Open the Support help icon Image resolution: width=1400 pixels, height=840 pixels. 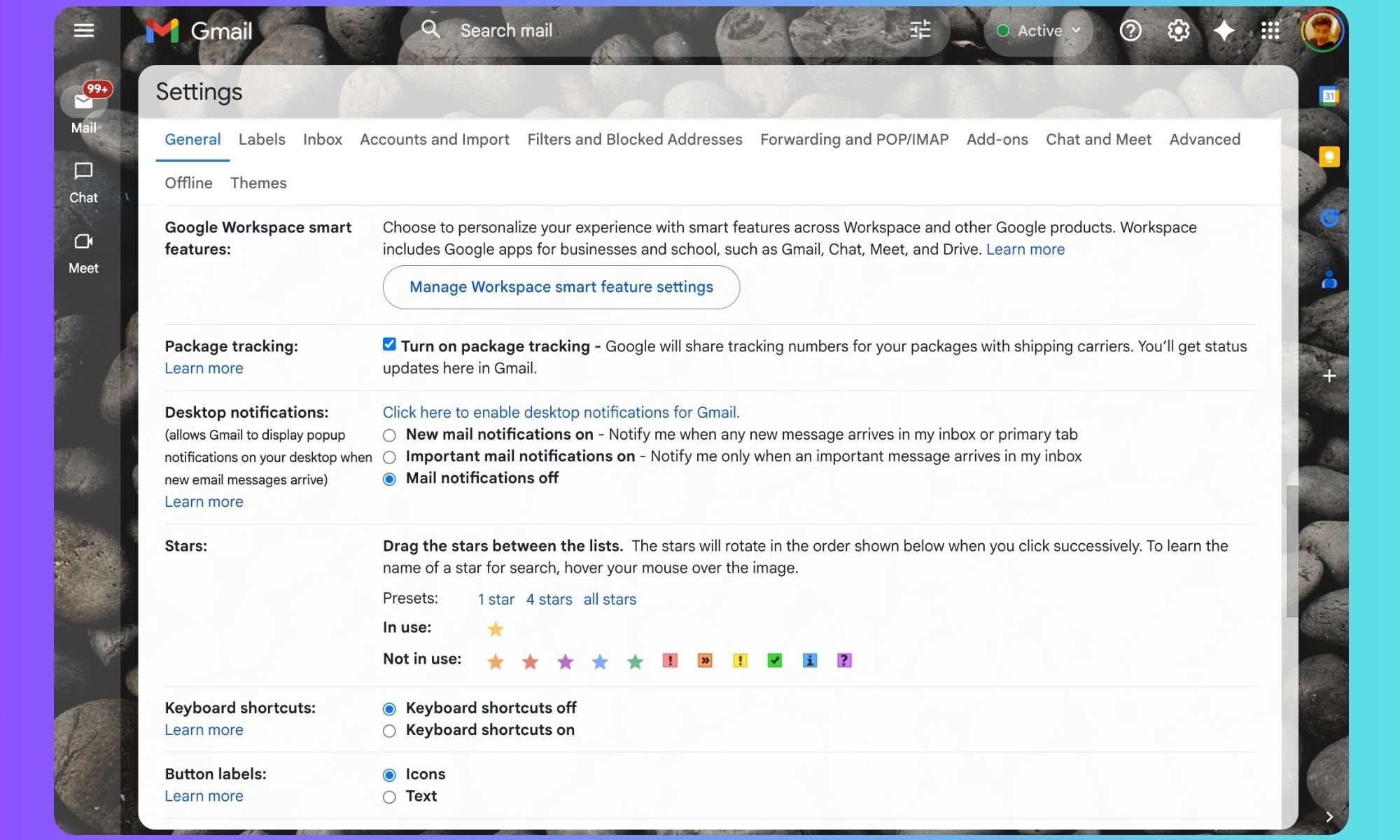[1130, 30]
